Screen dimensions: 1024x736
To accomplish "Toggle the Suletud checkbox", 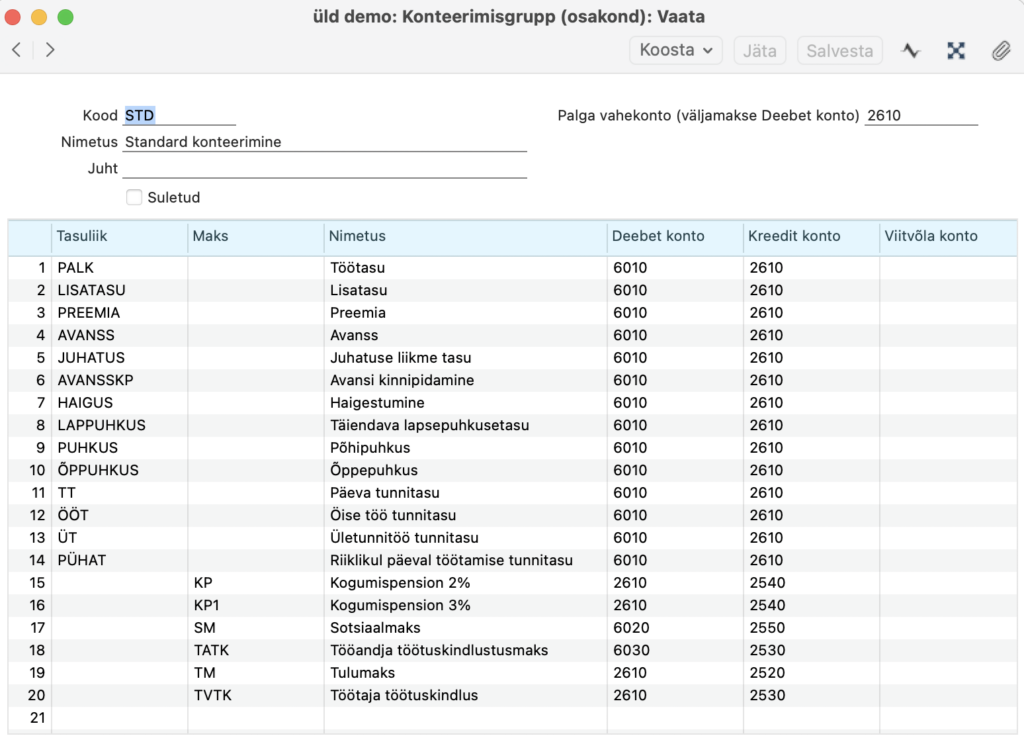I will (134, 197).
